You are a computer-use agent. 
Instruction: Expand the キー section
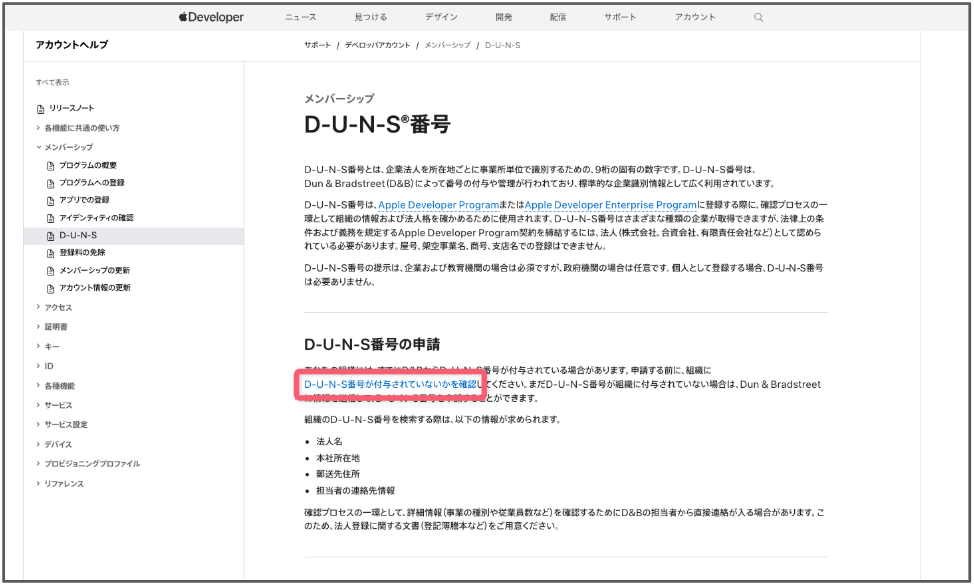click(x=48, y=347)
